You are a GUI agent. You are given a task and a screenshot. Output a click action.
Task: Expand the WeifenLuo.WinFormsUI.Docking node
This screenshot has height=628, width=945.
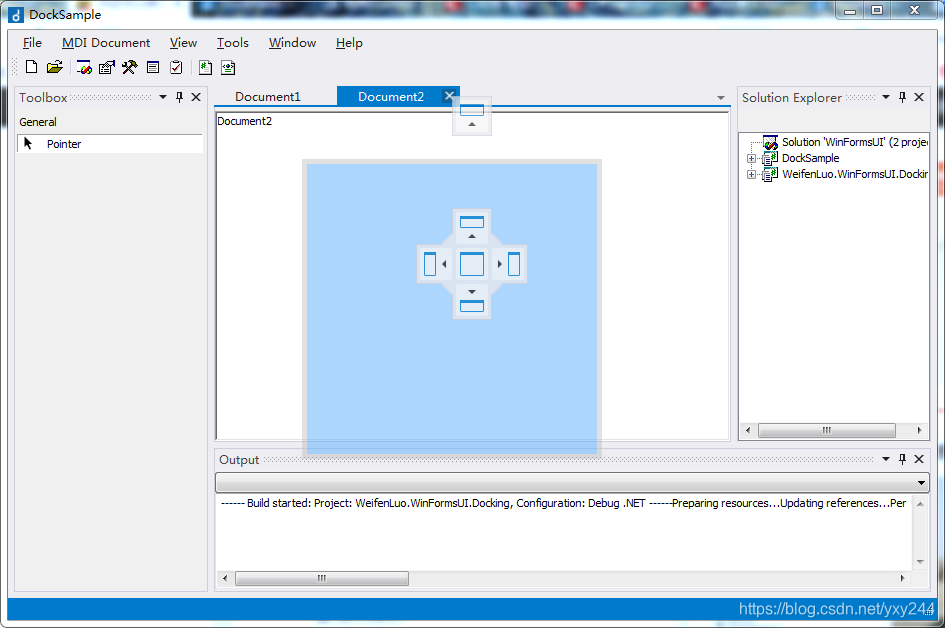752,175
